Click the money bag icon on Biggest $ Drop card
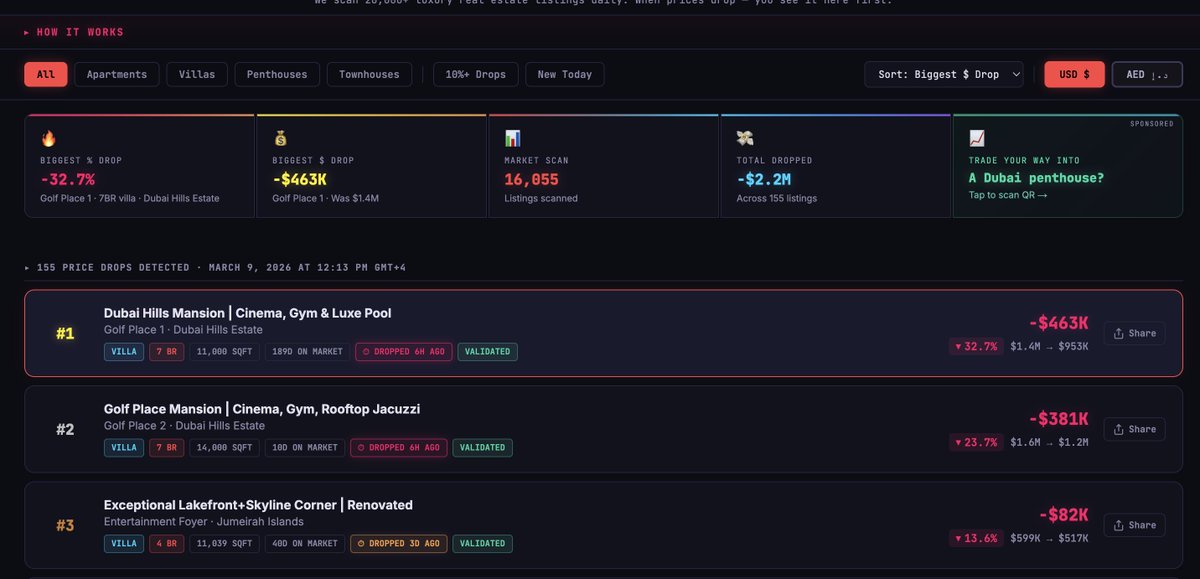 pos(280,139)
